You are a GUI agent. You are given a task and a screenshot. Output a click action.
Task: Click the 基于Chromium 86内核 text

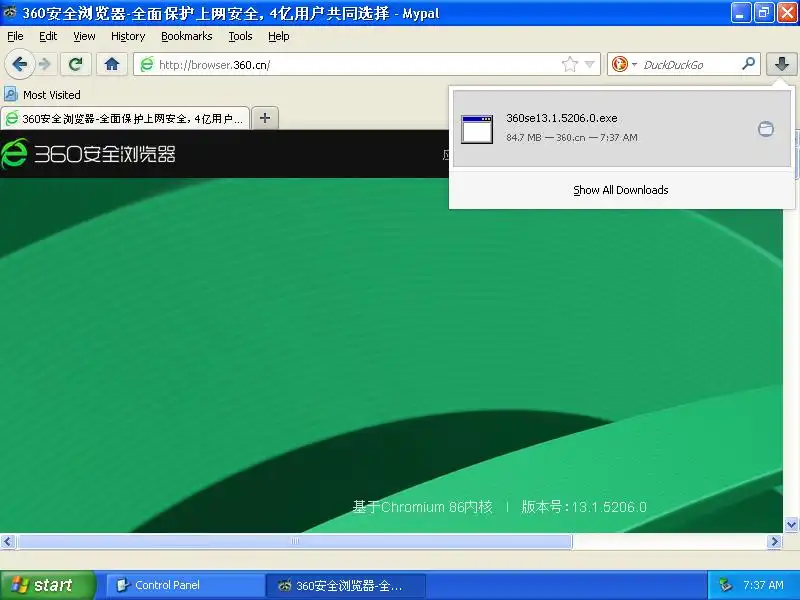click(x=422, y=507)
